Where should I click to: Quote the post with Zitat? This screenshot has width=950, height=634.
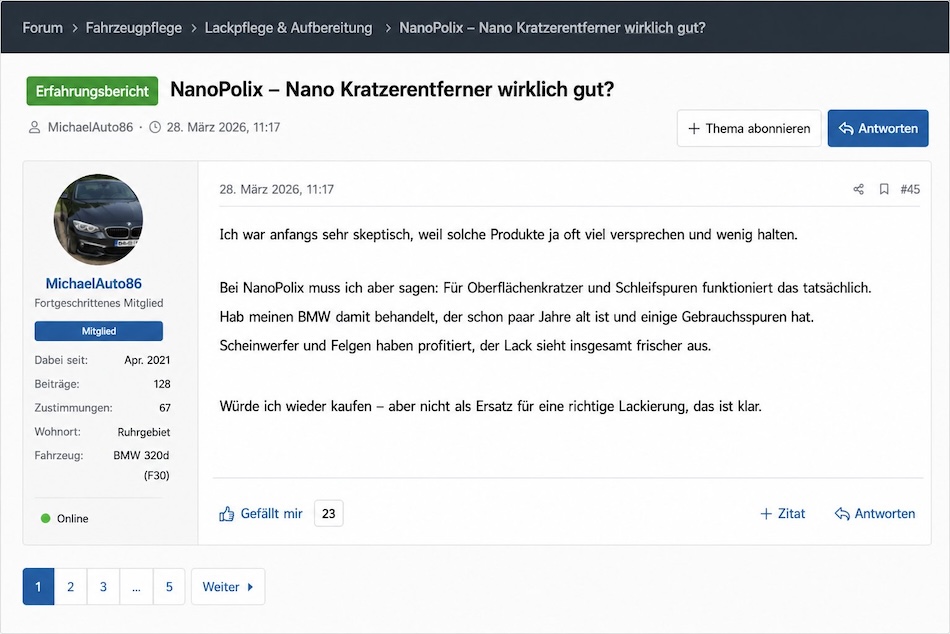coord(783,513)
